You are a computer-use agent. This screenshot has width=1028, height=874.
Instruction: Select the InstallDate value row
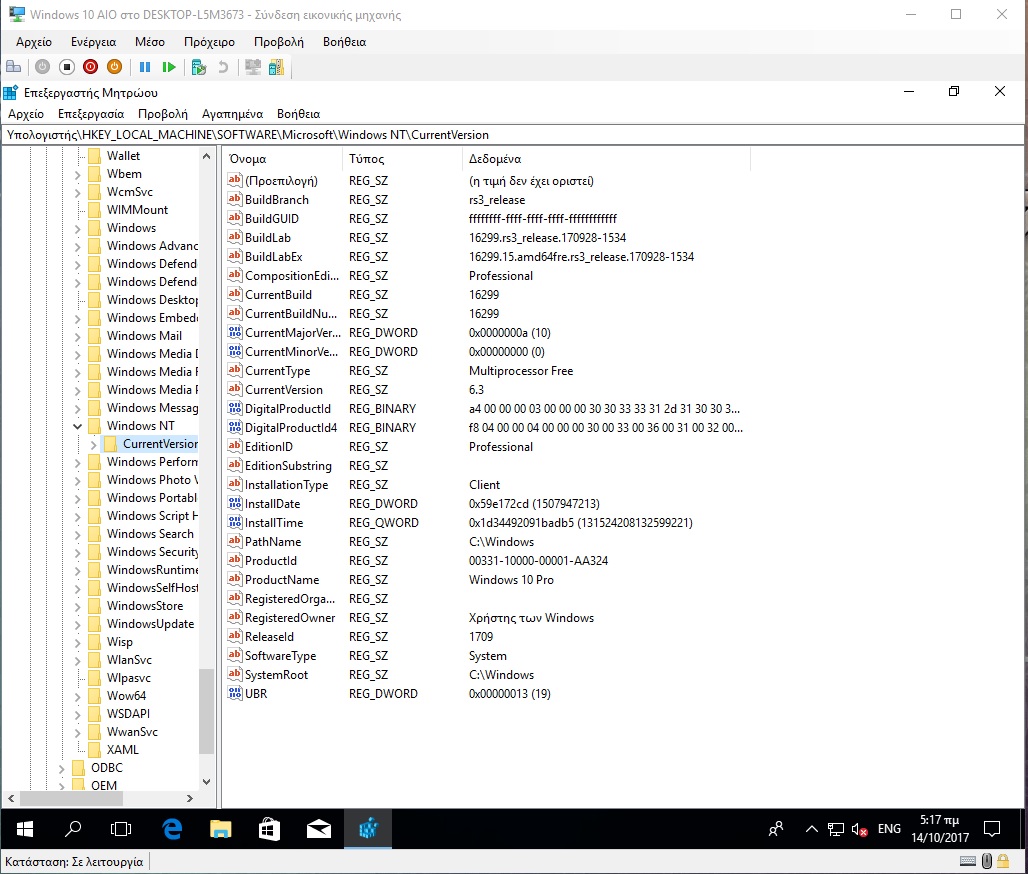point(488,504)
